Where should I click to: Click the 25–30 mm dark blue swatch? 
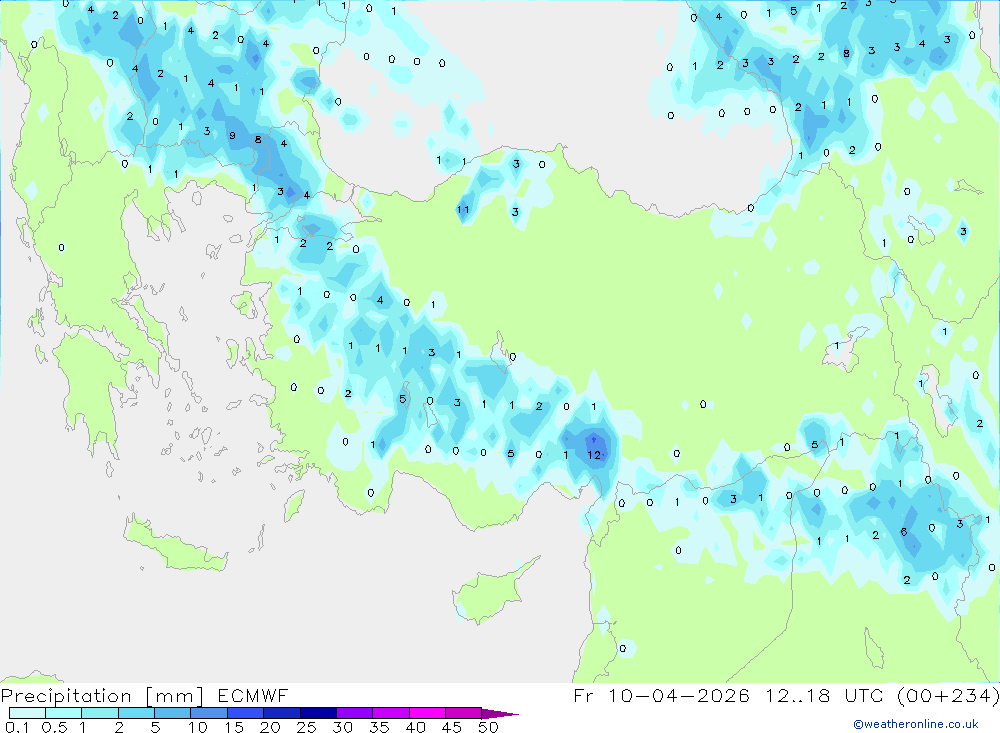[x=318, y=713]
